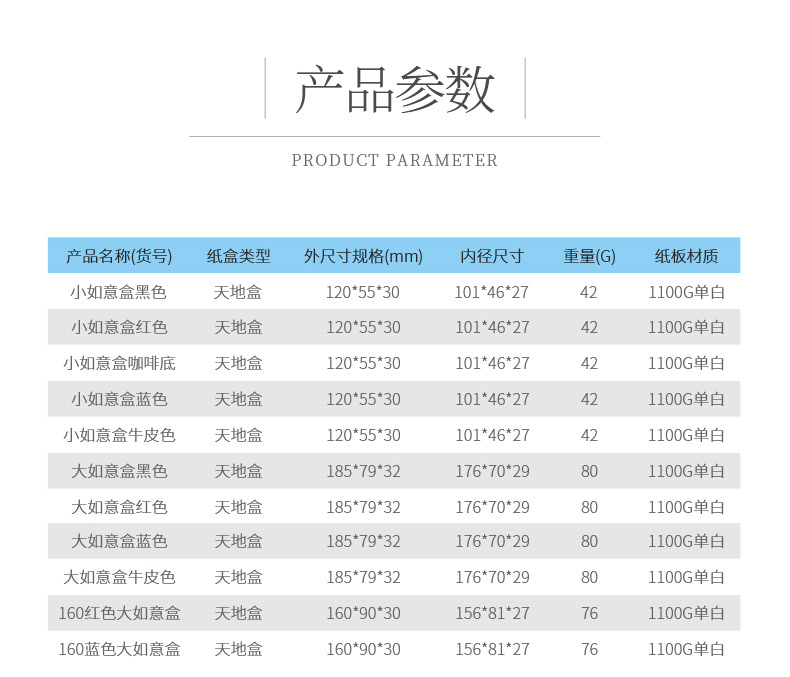Viewport: 790px width, 677px height.
Task: Click the 外尺寸规格(mm) column header
Action: point(363,256)
